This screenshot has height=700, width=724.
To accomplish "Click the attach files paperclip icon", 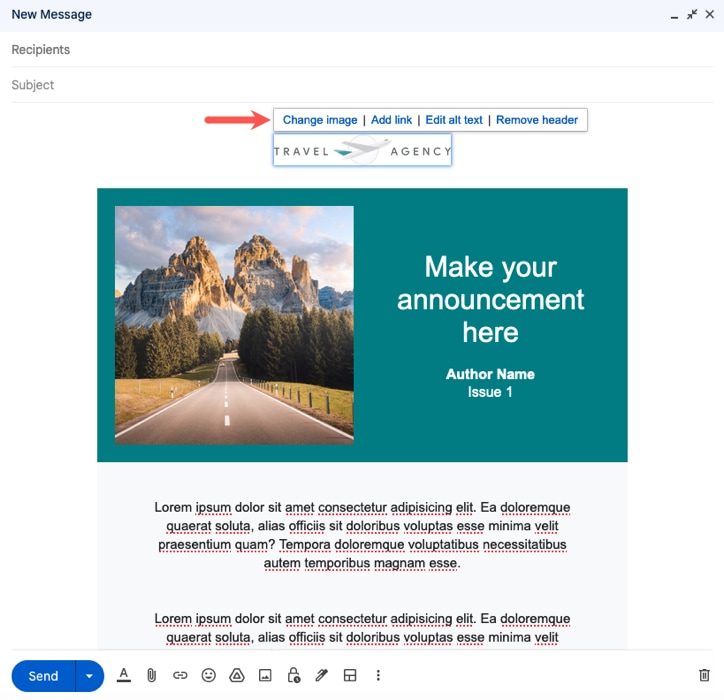I will coord(152,676).
